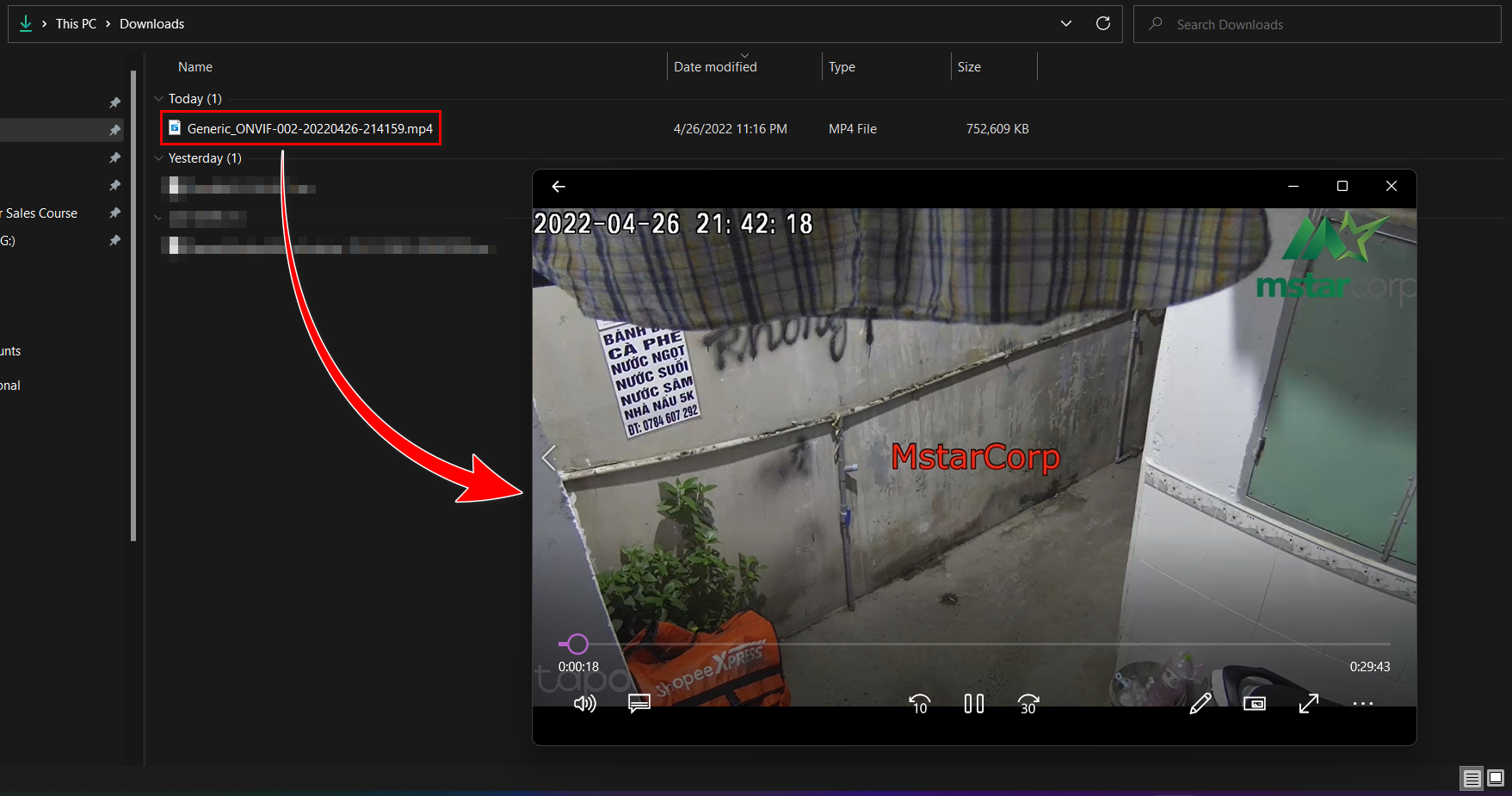Skip forward 30 seconds in the video
The height and width of the screenshot is (796, 1512).
tap(1028, 703)
